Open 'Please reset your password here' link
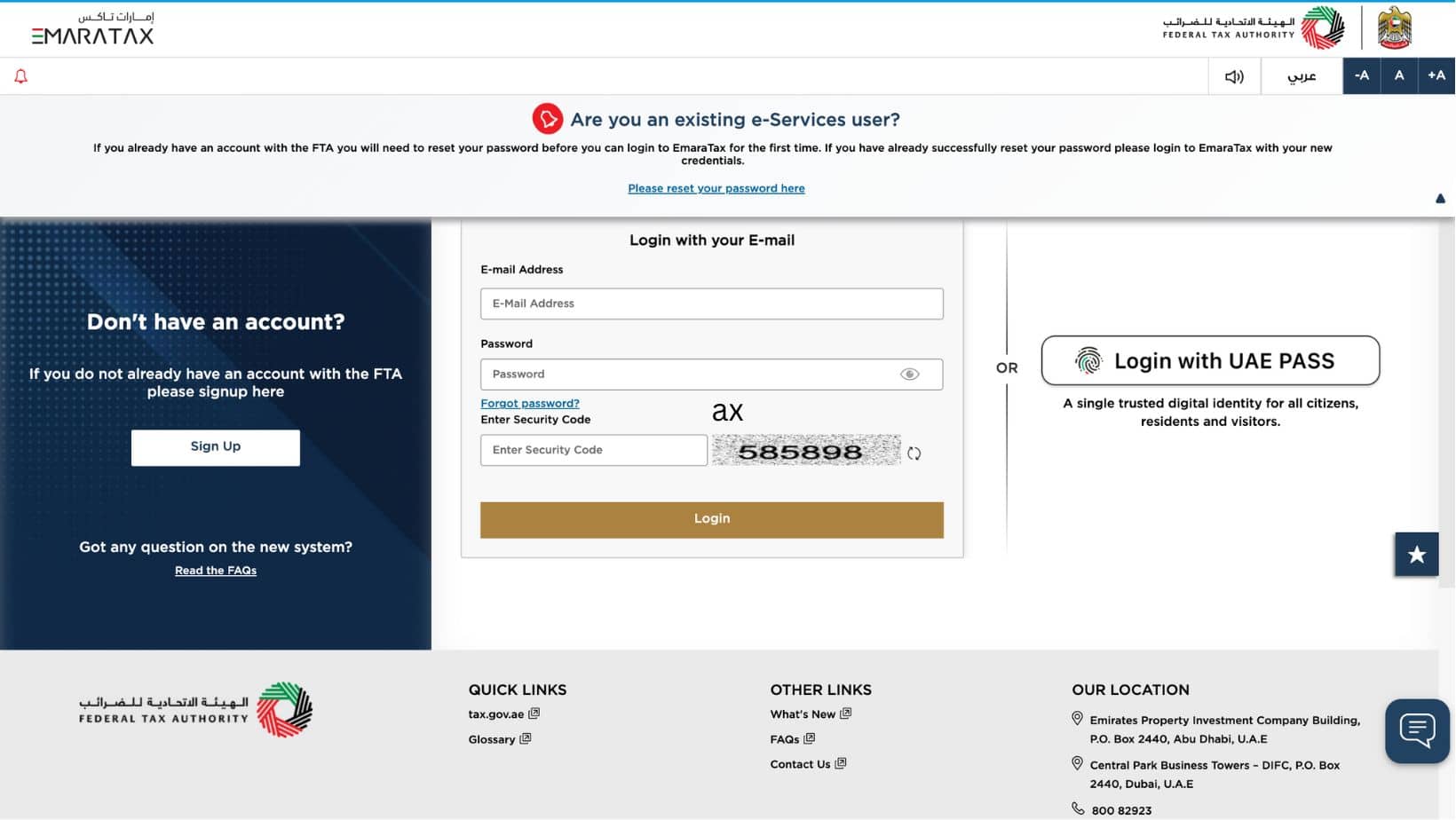 tap(716, 188)
